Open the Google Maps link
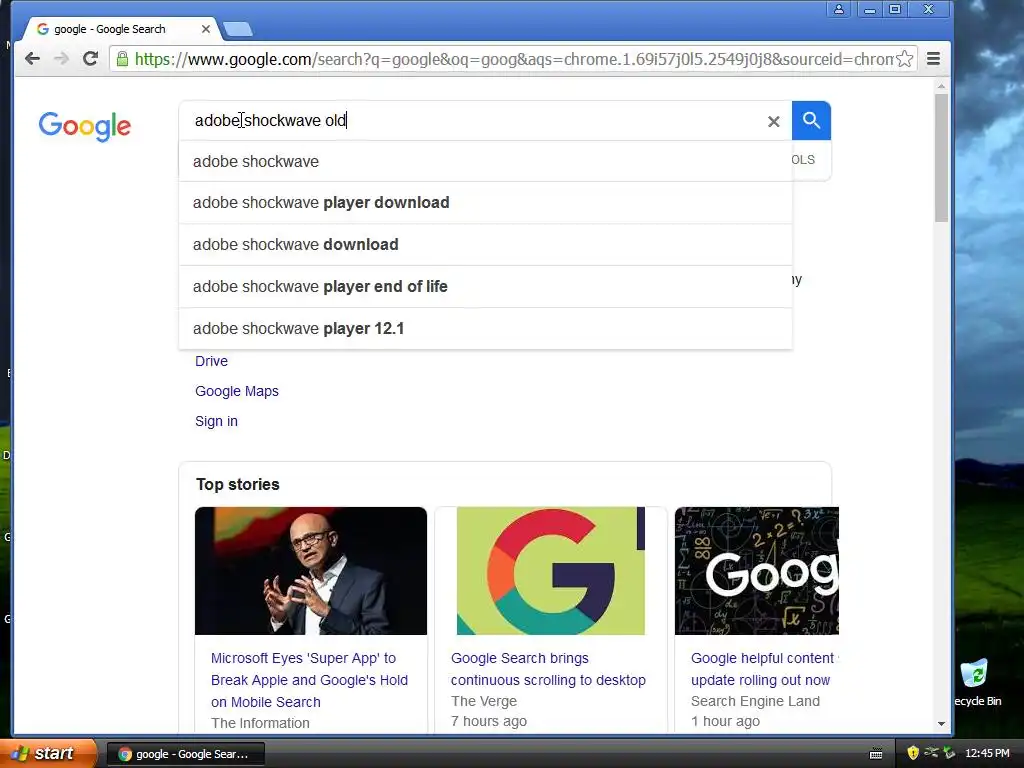The width and height of the screenshot is (1024, 768). pyautogui.click(x=237, y=391)
